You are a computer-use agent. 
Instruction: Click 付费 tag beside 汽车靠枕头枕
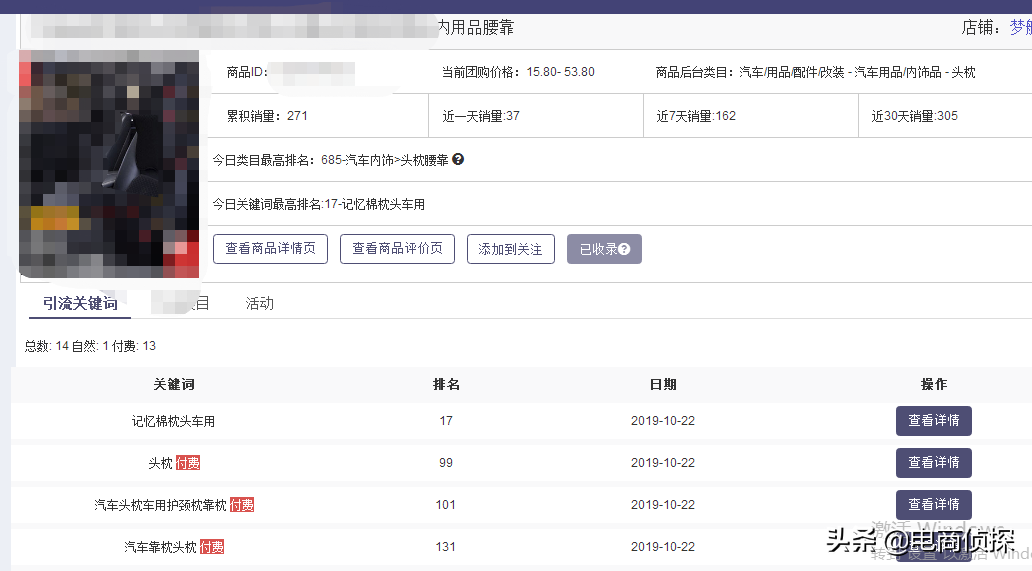[x=212, y=547]
